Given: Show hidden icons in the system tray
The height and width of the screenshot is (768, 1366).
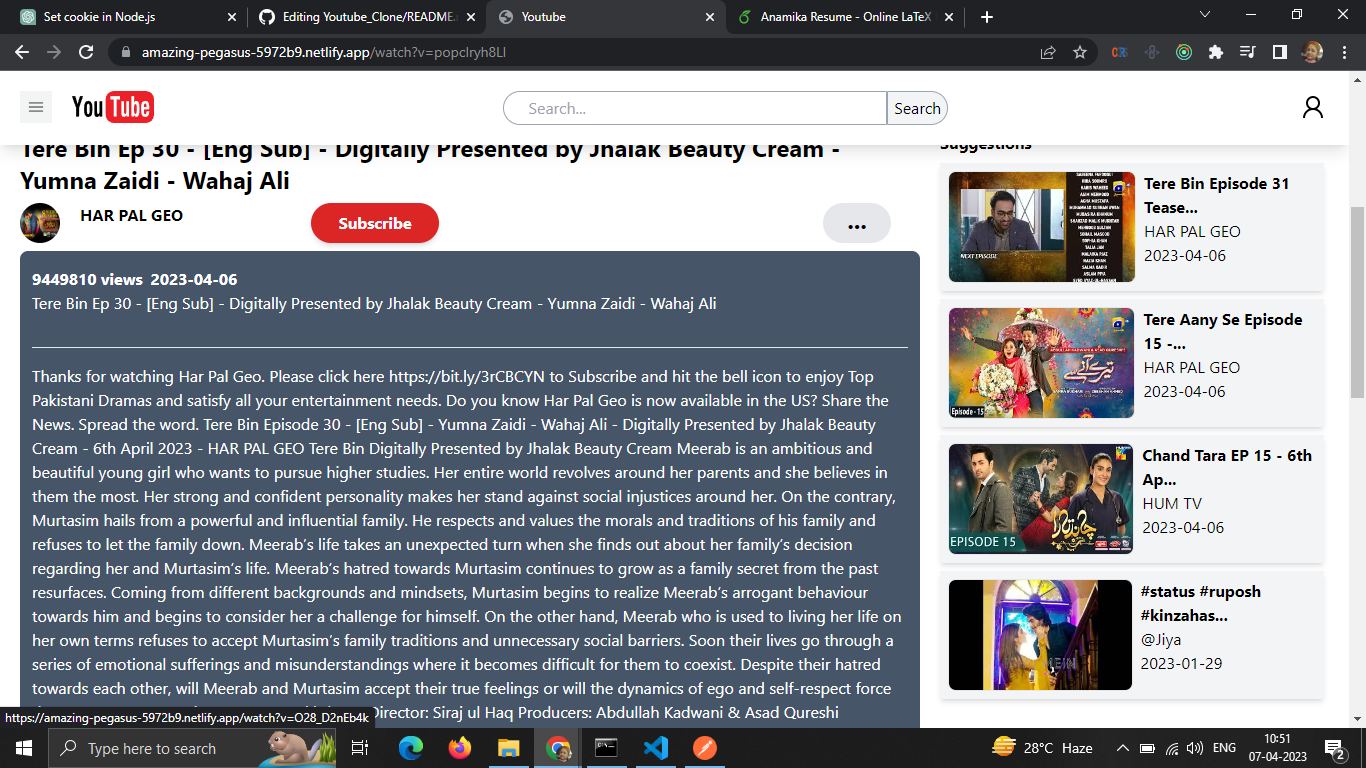Looking at the screenshot, I should tap(1121, 748).
